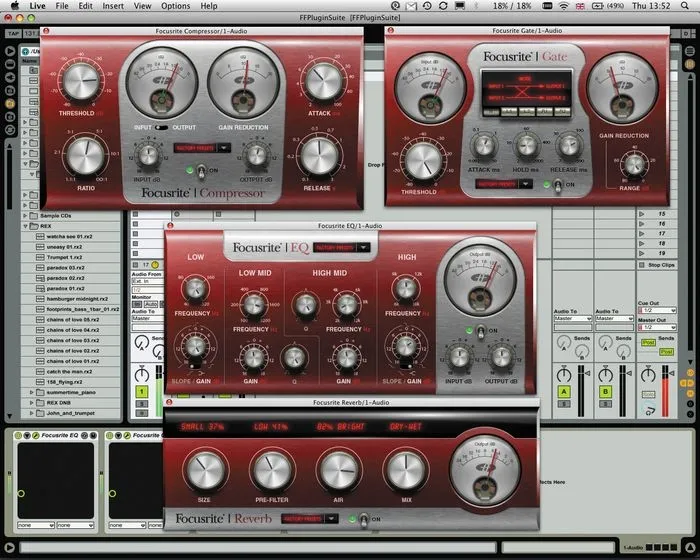The width and height of the screenshot is (700, 560).
Task: Click the EQ Output dB knob
Action: tap(501, 356)
